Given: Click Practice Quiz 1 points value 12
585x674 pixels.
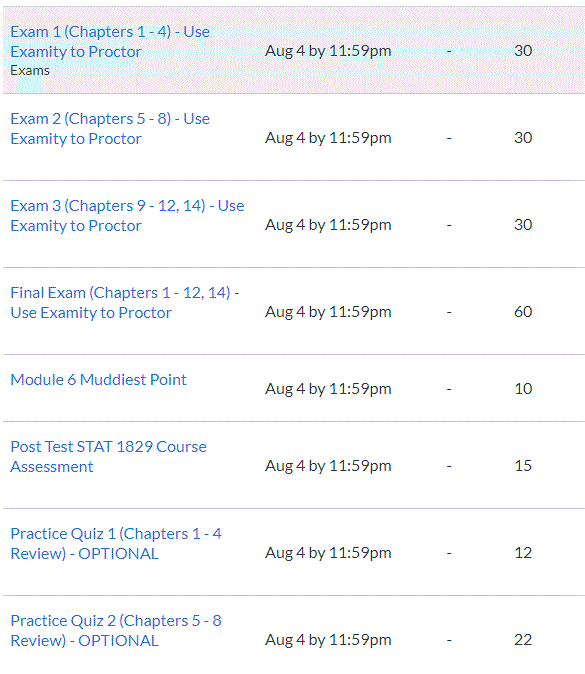Looking at the screenshot, I should [523, 552].
